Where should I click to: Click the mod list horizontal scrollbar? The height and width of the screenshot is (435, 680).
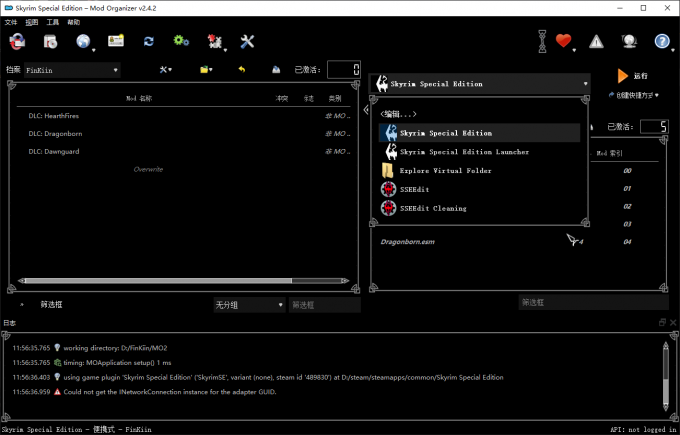(183, 281)
